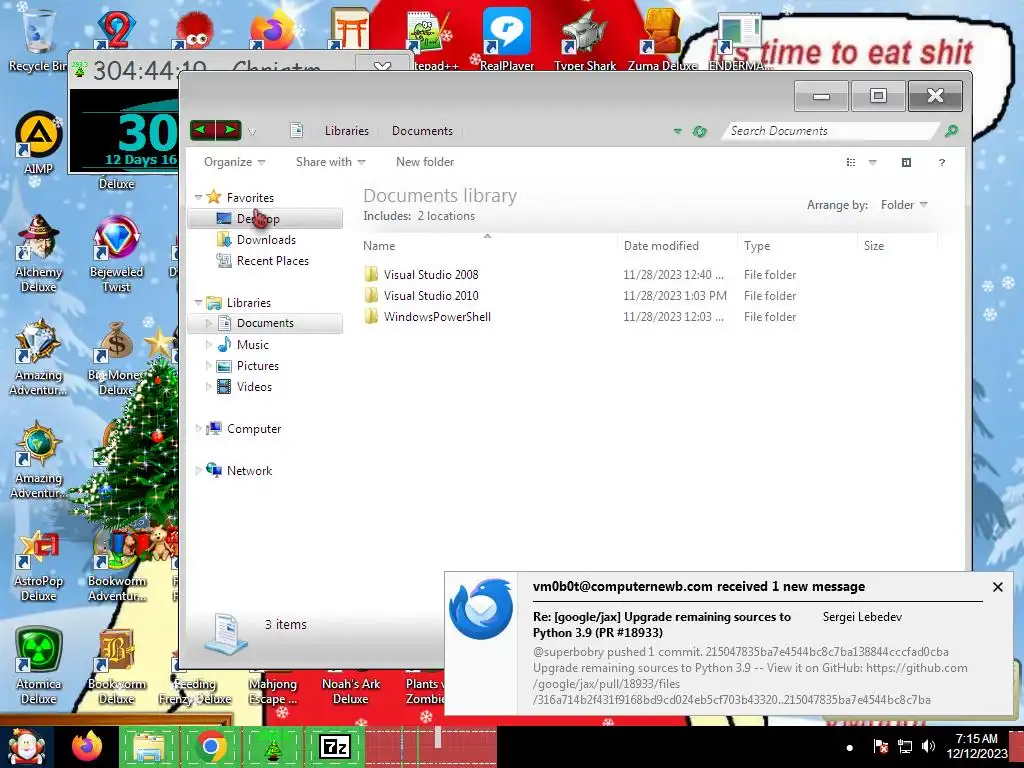The image size is (1024, 768).
Task: Select Videos library in navigation pane
Action: 254,387
